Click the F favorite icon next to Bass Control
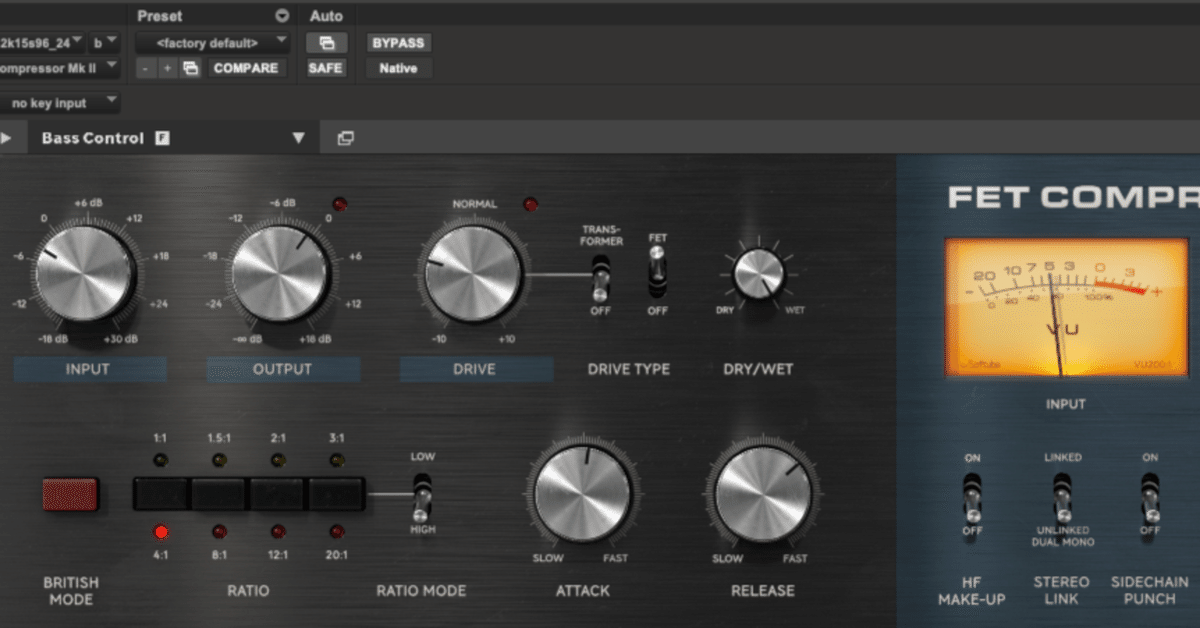 point(162,138)
